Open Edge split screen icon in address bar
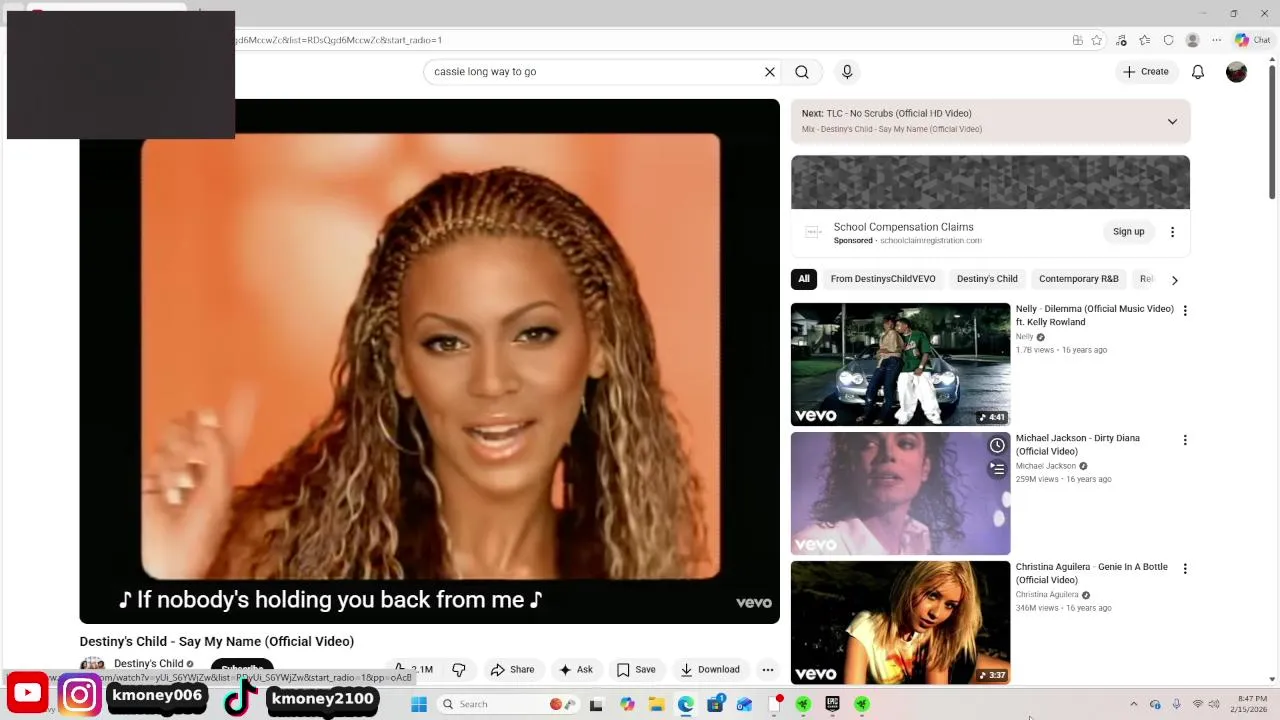The height and width of the screenshot is (720, 1280). point(1077,40)
